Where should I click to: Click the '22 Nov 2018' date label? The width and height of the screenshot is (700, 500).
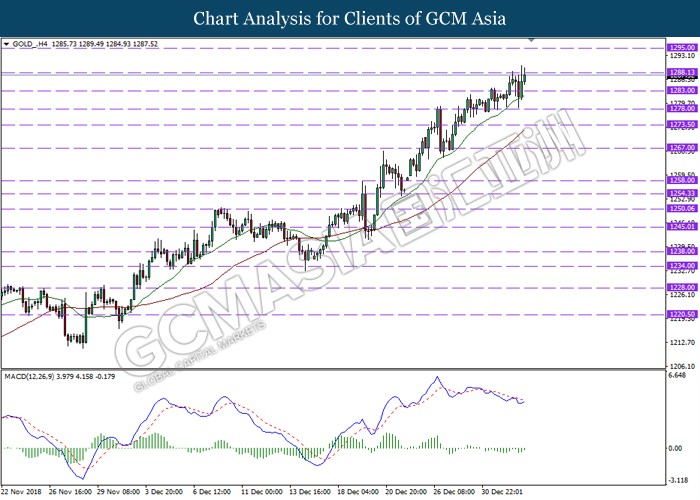(x=22, y=492)
